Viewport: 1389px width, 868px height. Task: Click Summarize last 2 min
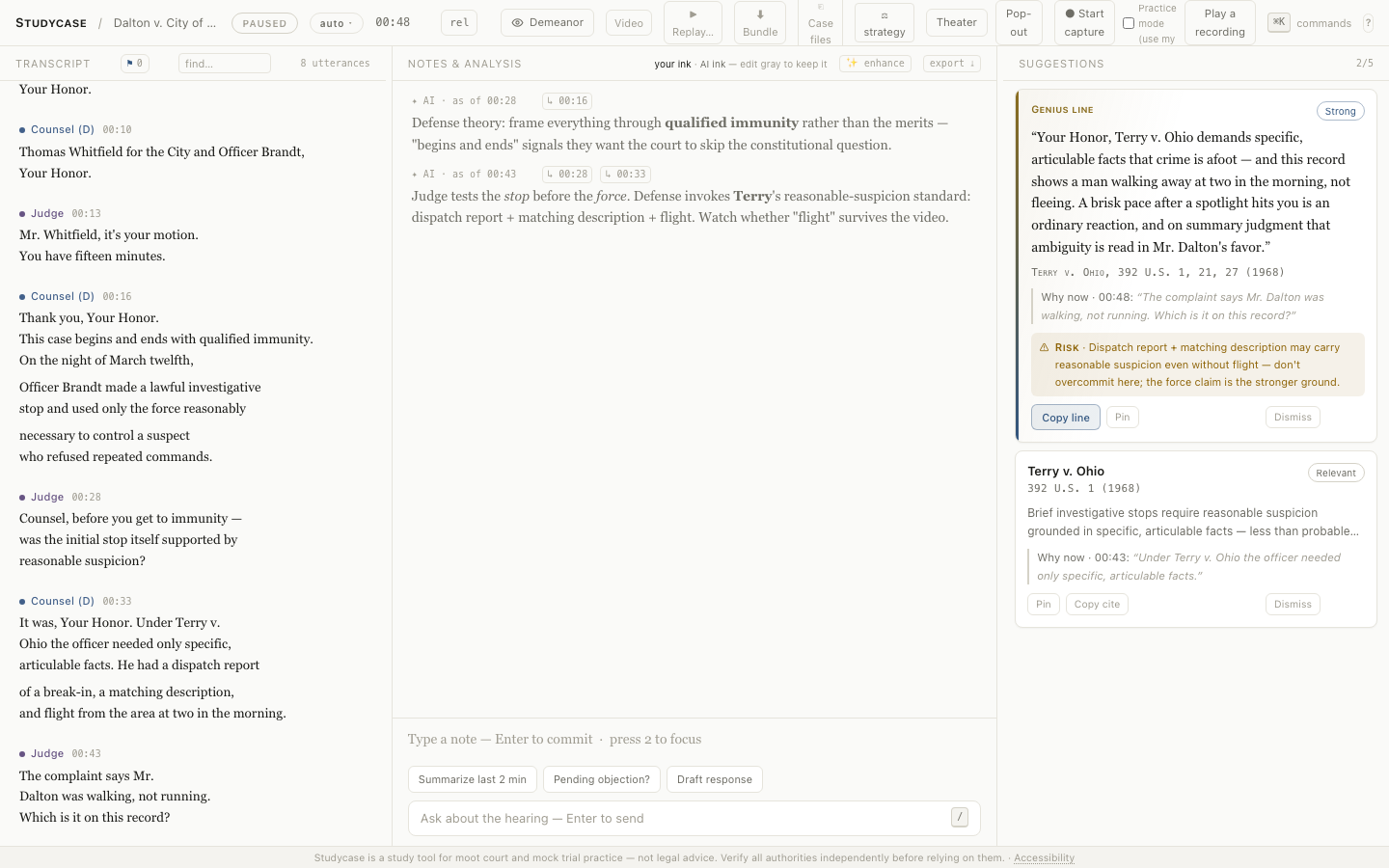pos(473,779)
